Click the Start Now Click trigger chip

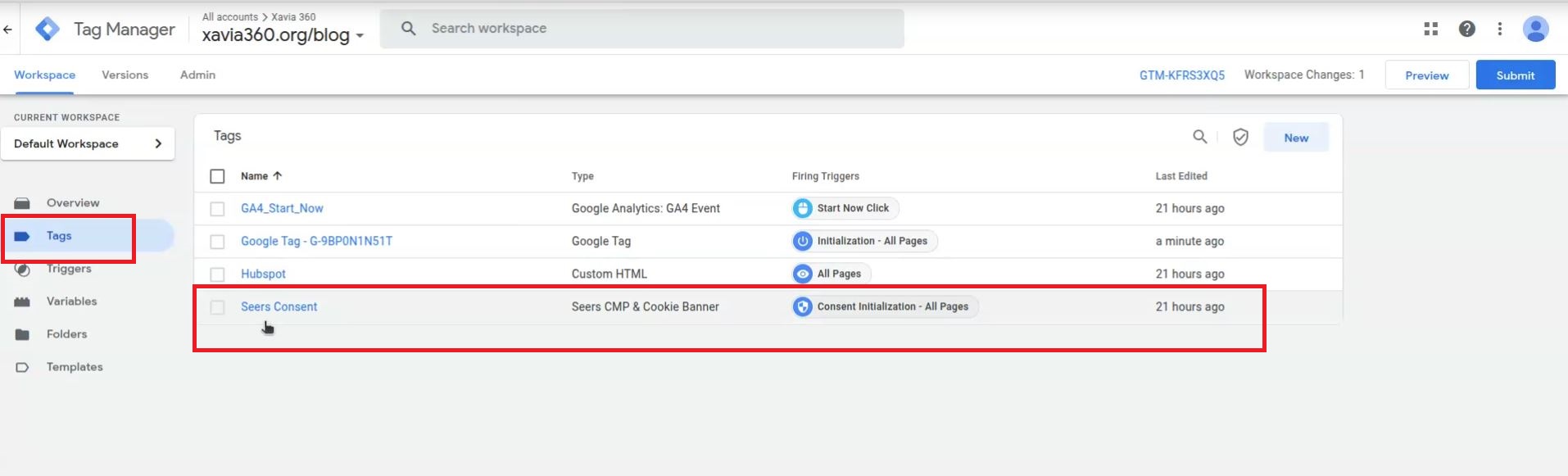point(845,208)
